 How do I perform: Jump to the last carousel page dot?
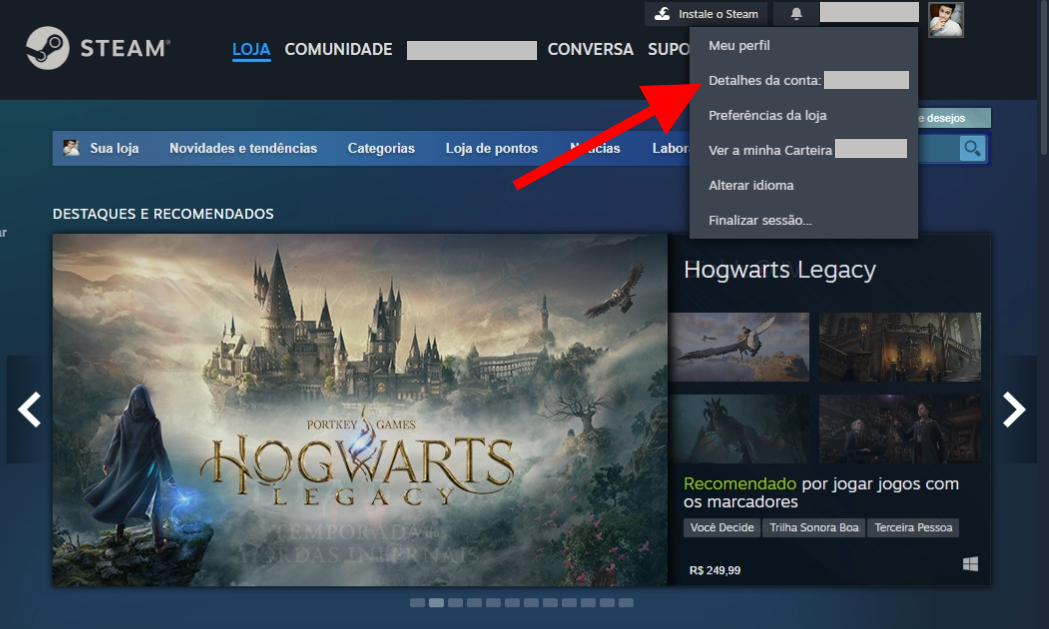click(626, 603)
